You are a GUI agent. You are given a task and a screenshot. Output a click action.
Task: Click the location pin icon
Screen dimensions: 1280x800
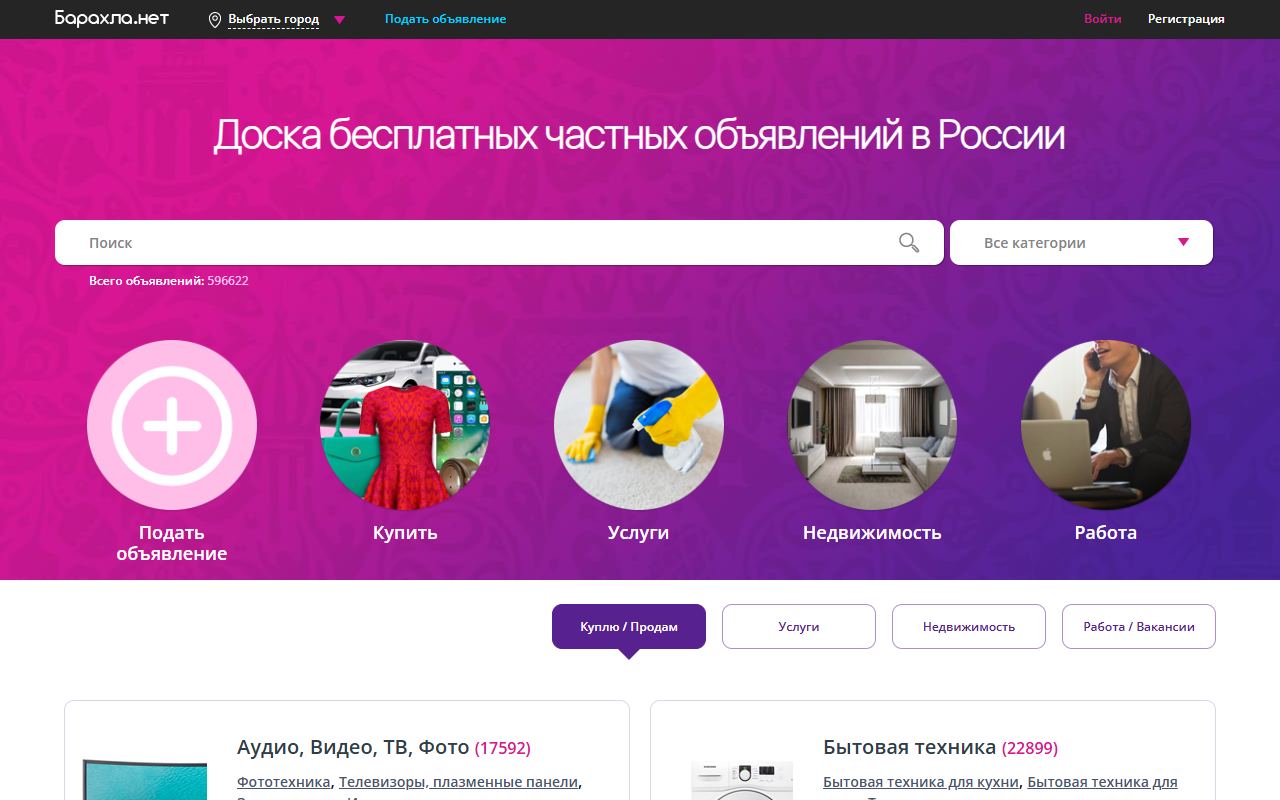tap(215, 19)
